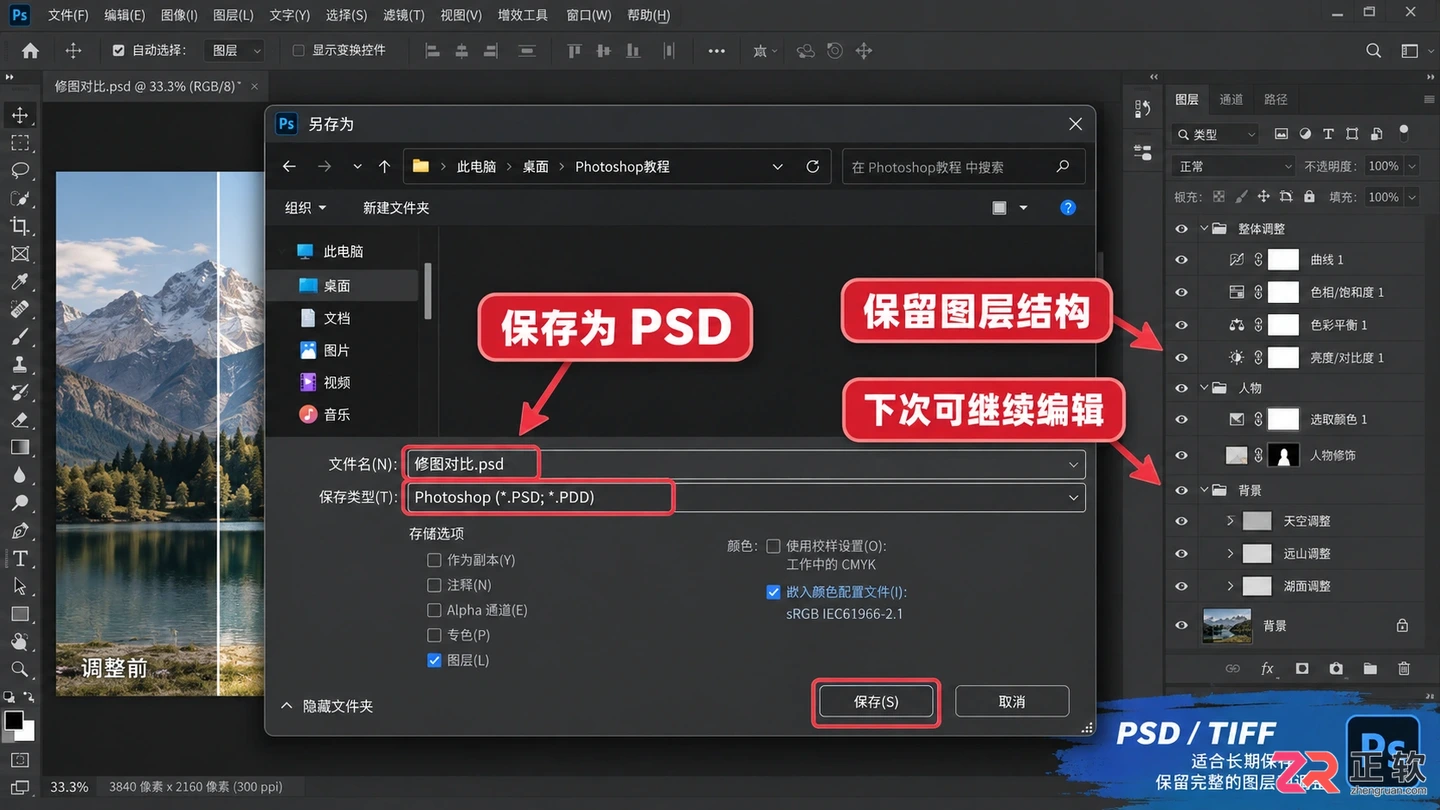Open the 图像(I) menu
Screen dimensions: 1440x810
[x=179, y=15]
